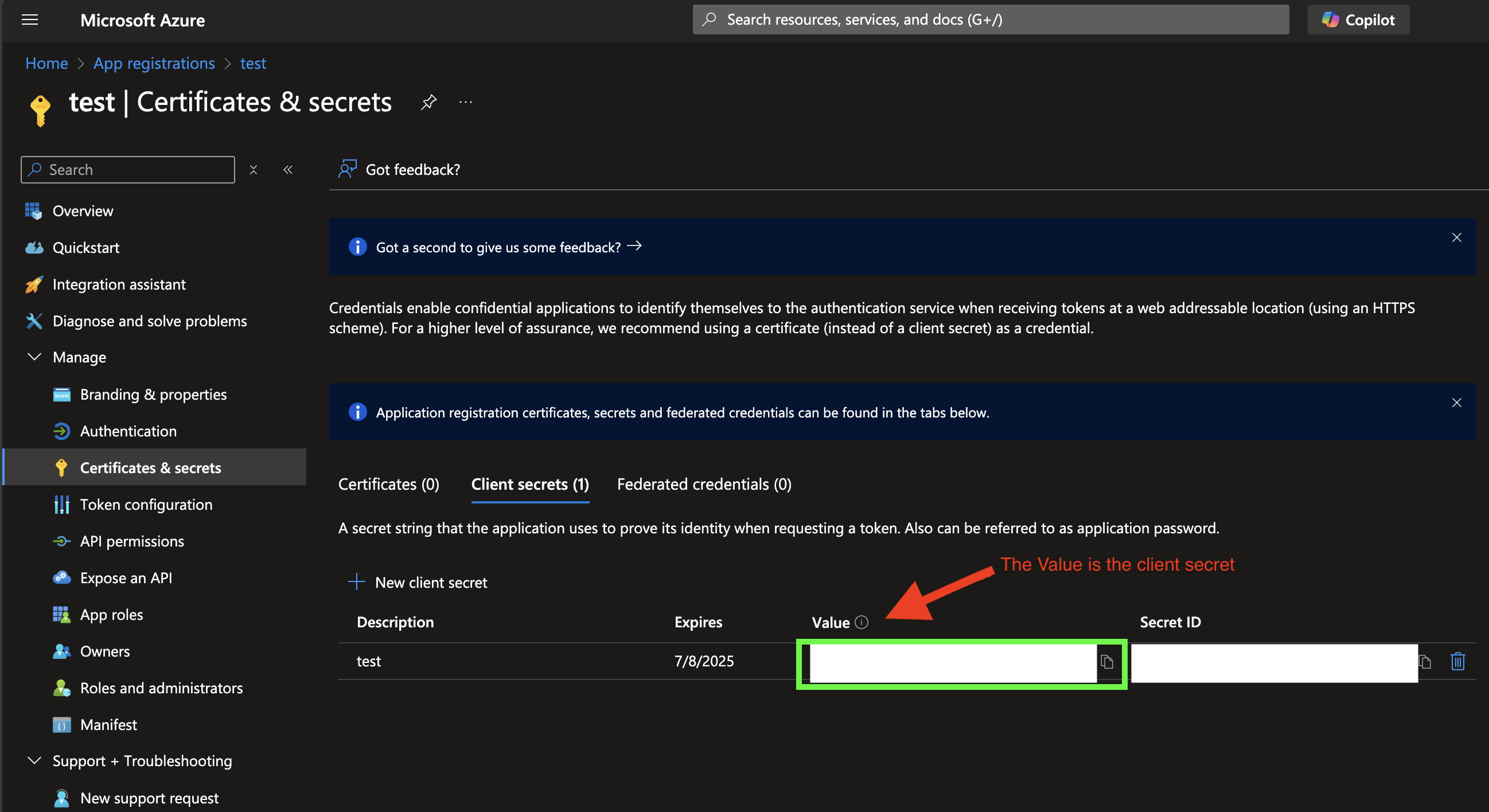Image resolution: width=1489 pixels, height=812 pixels.
Task: Copy the client secret Value to clipboard
Action: [1106, 661]
